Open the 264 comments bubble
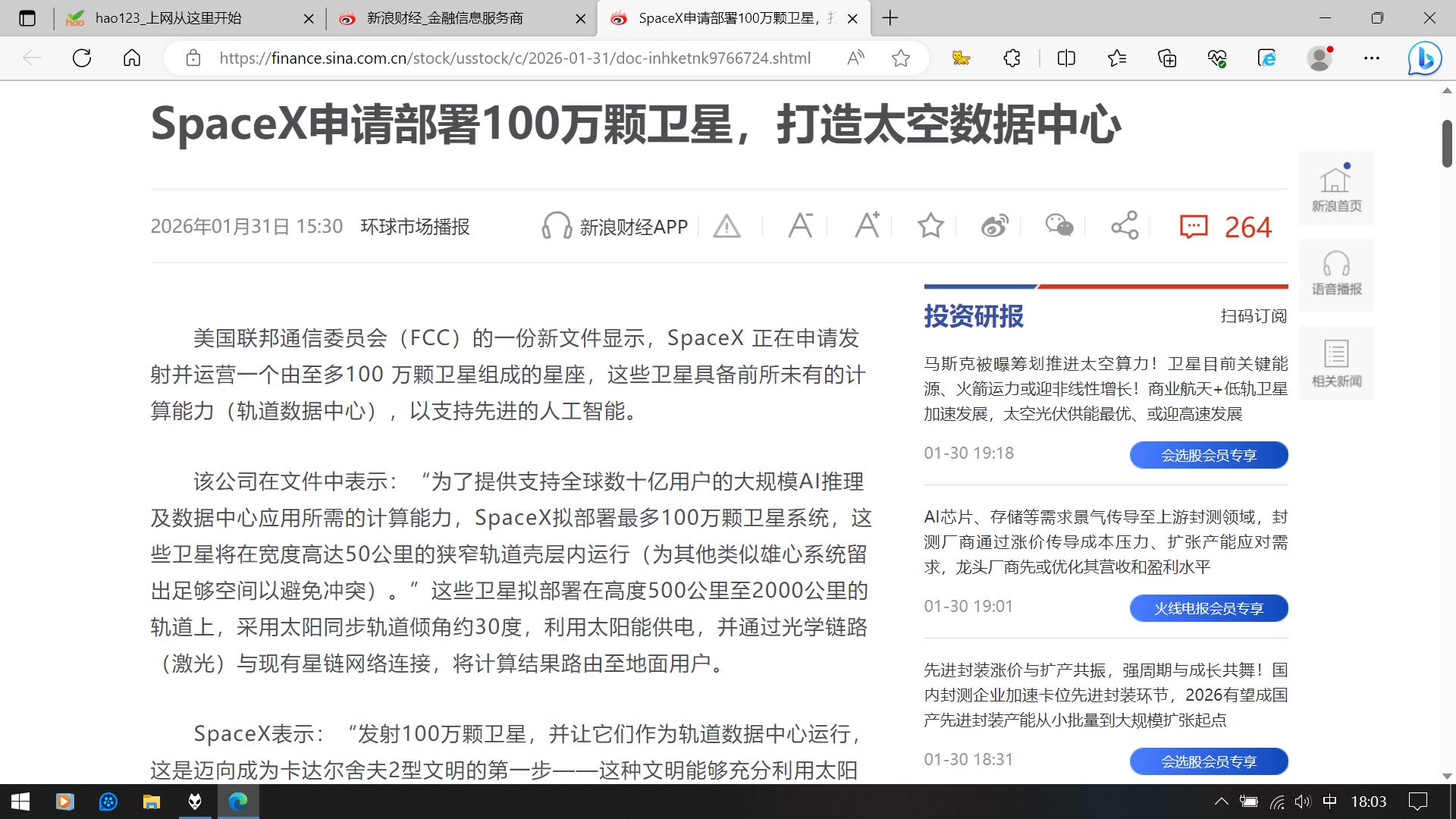Image resolution: width=1456 pixels, height=819 pixels. pos(1194,227)
